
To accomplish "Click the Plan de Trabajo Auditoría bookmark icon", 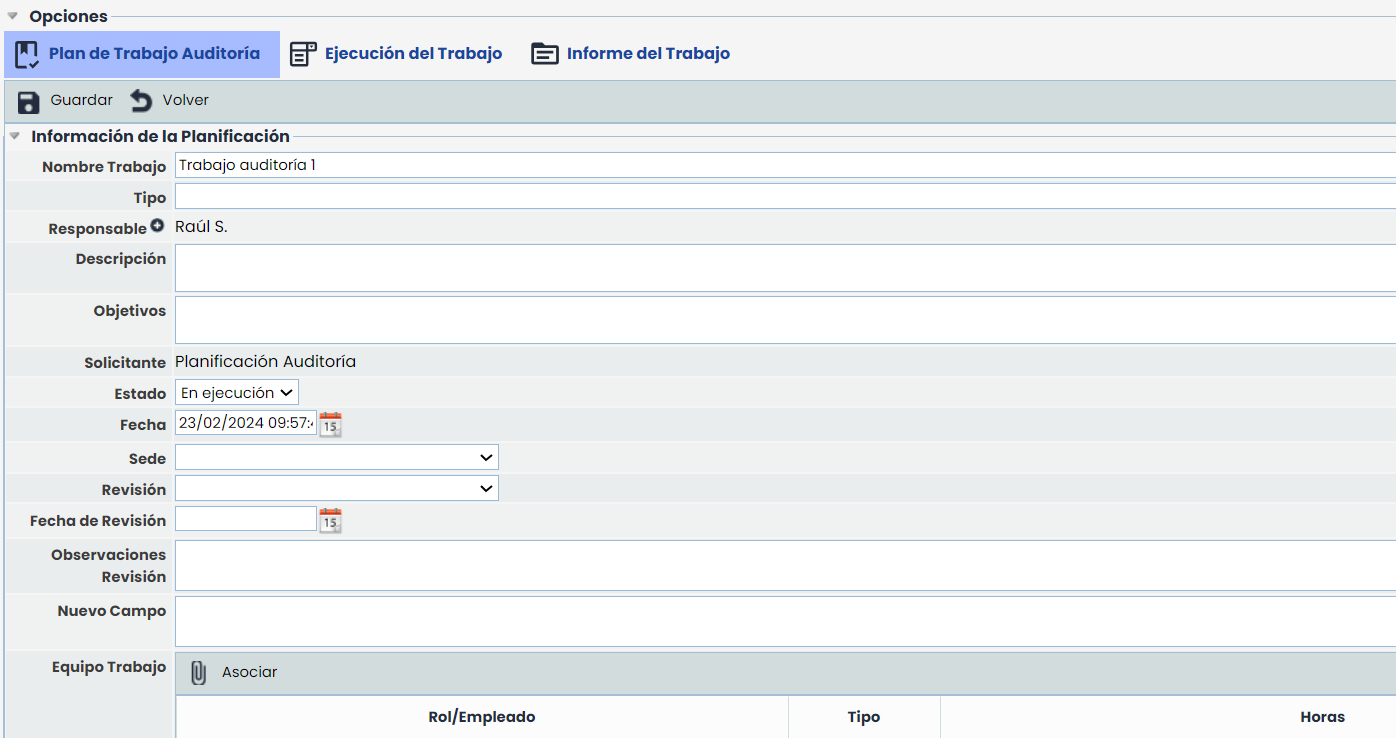I will tap(27, 54).
